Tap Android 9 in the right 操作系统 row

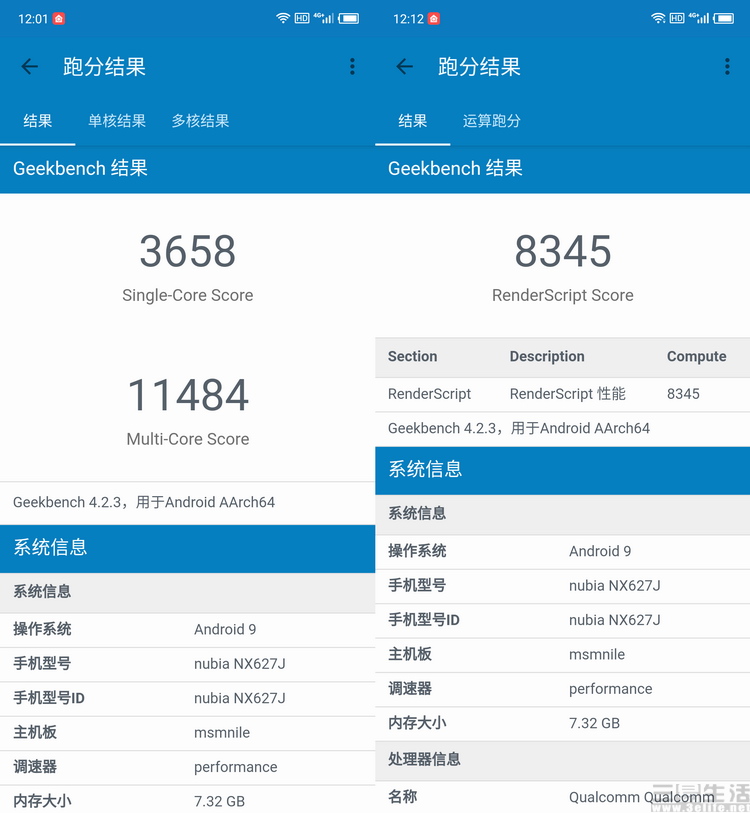coord(600,551)
